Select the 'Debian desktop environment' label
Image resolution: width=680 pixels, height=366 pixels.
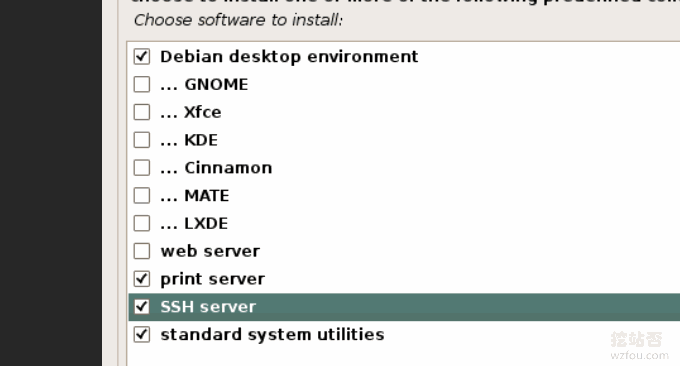point(289,57)
